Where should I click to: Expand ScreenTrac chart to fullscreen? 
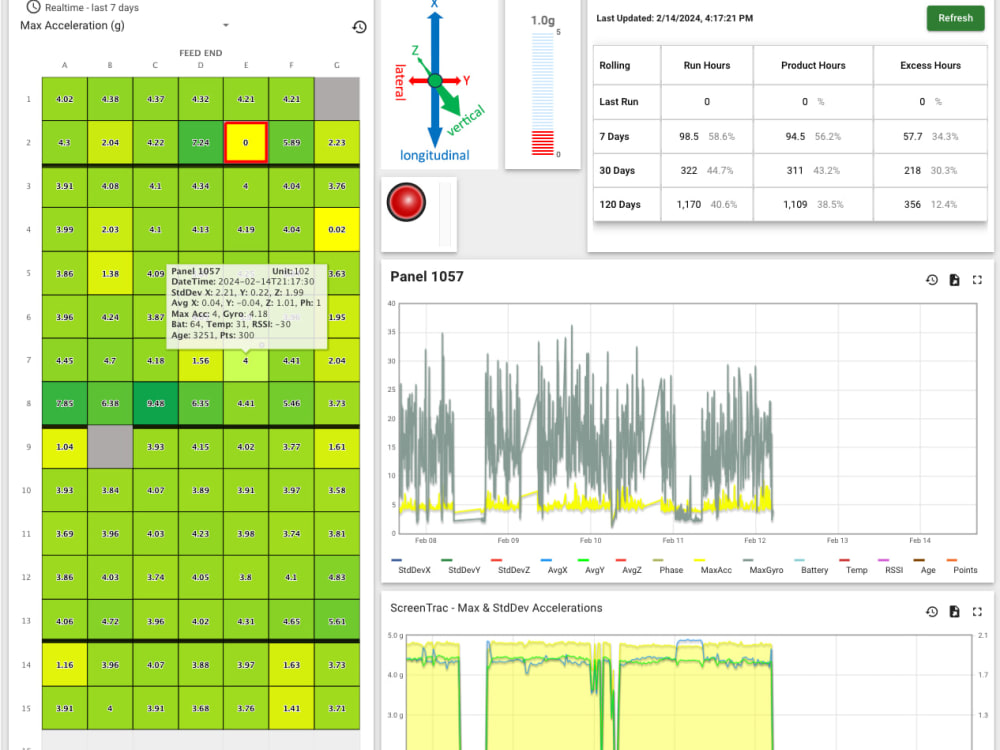pos(977,611)
